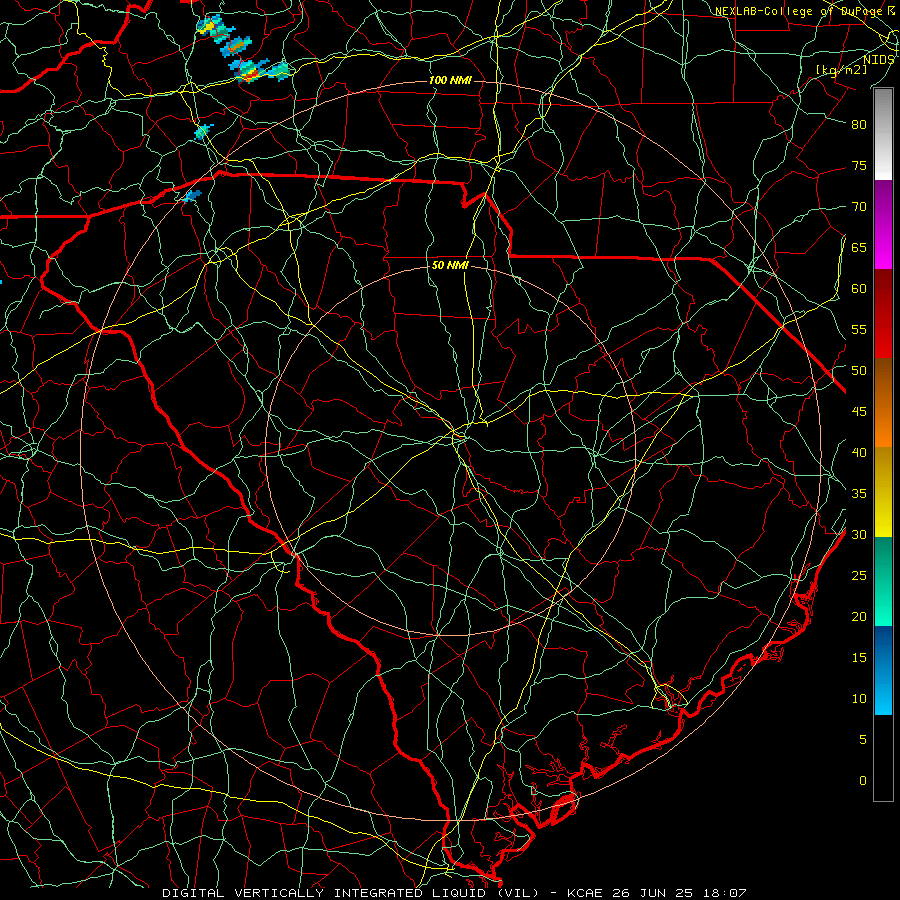Click the 70 value on the color scale
900x900 pixels.
[859, 207]
